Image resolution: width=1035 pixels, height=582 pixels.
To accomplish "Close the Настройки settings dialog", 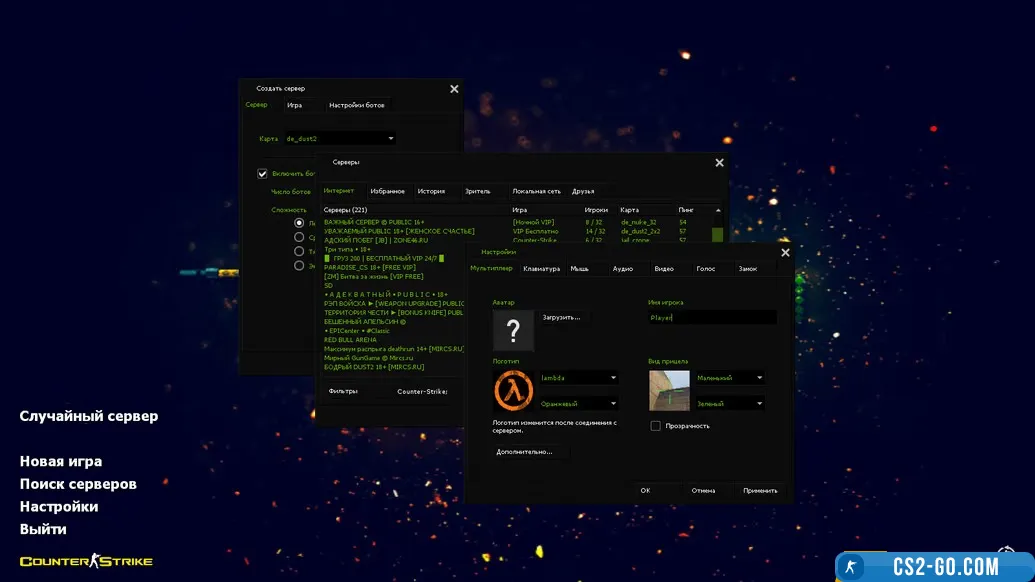I will pyautogui.click(x=785, y=253).
